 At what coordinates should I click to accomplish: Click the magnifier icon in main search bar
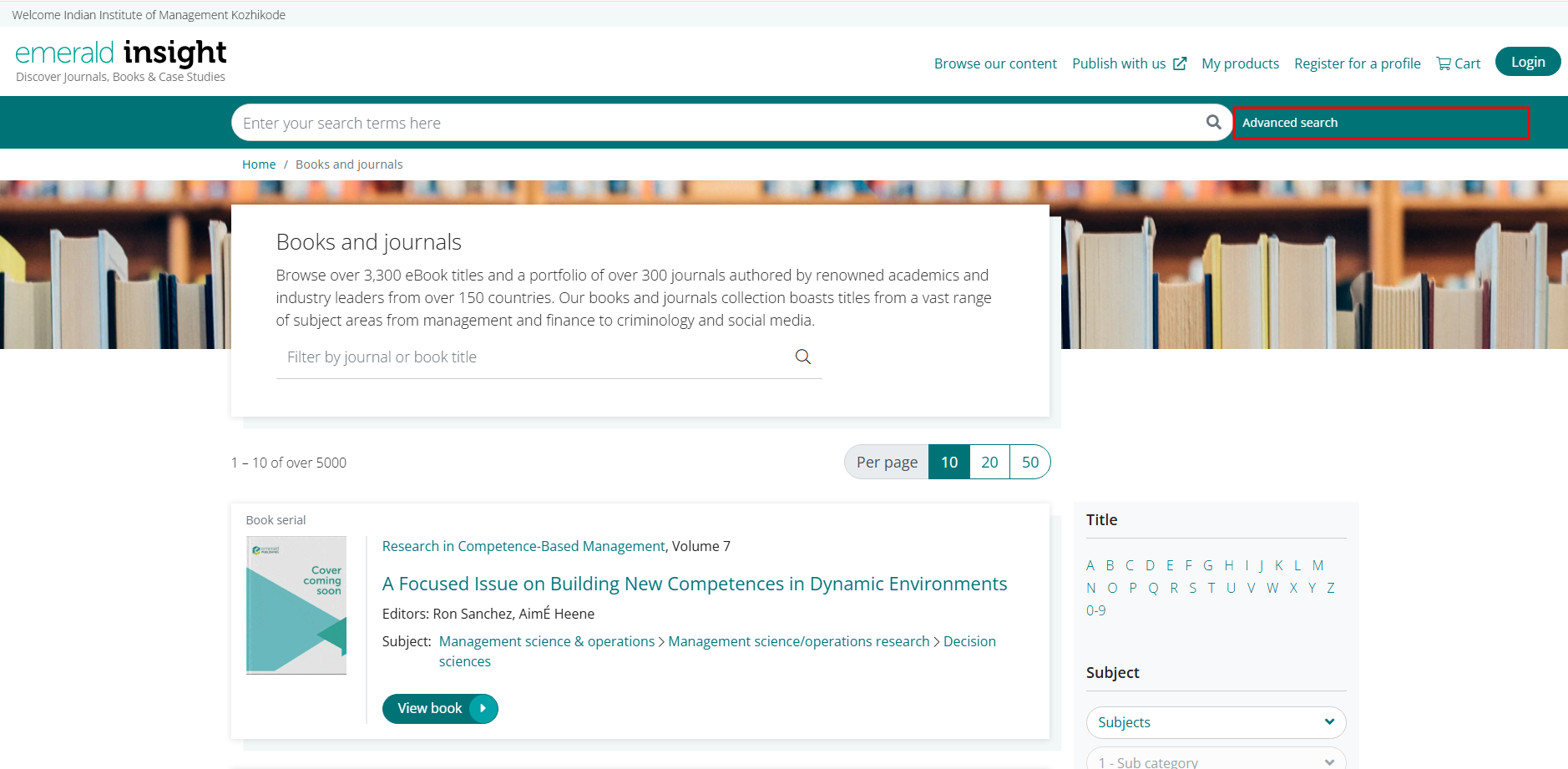pos(1213,123)
